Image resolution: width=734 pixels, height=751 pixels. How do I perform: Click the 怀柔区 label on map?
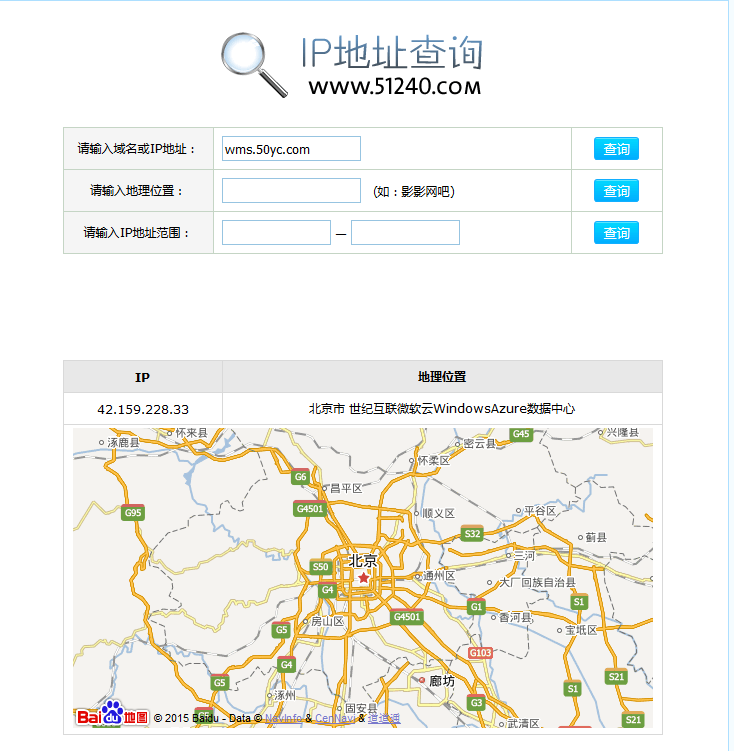[434, 460]
